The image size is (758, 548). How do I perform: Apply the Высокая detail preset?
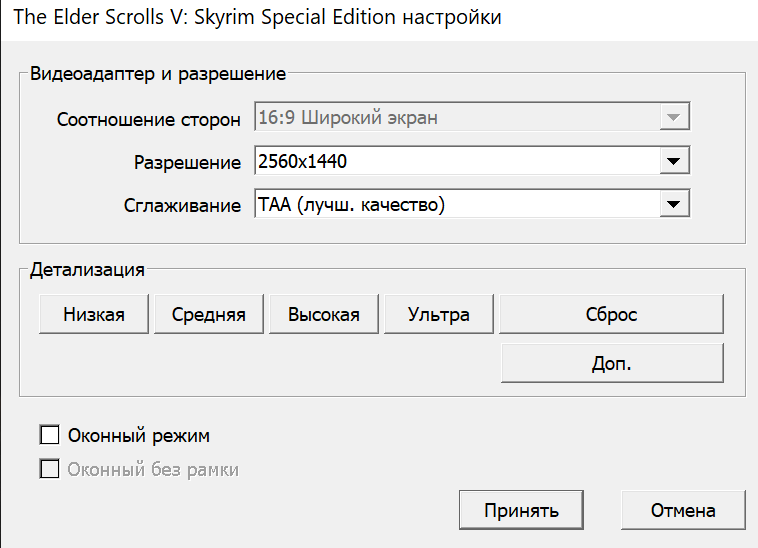(x=323, y=314)
